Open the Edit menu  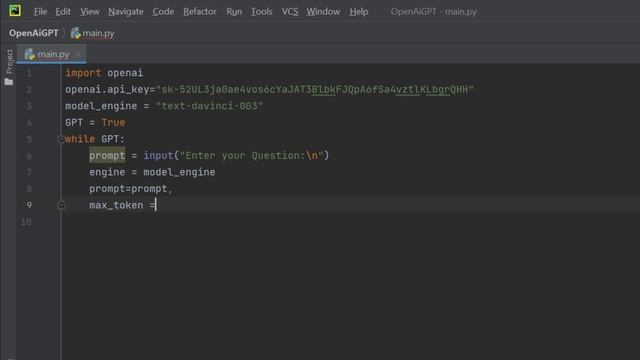63,11
